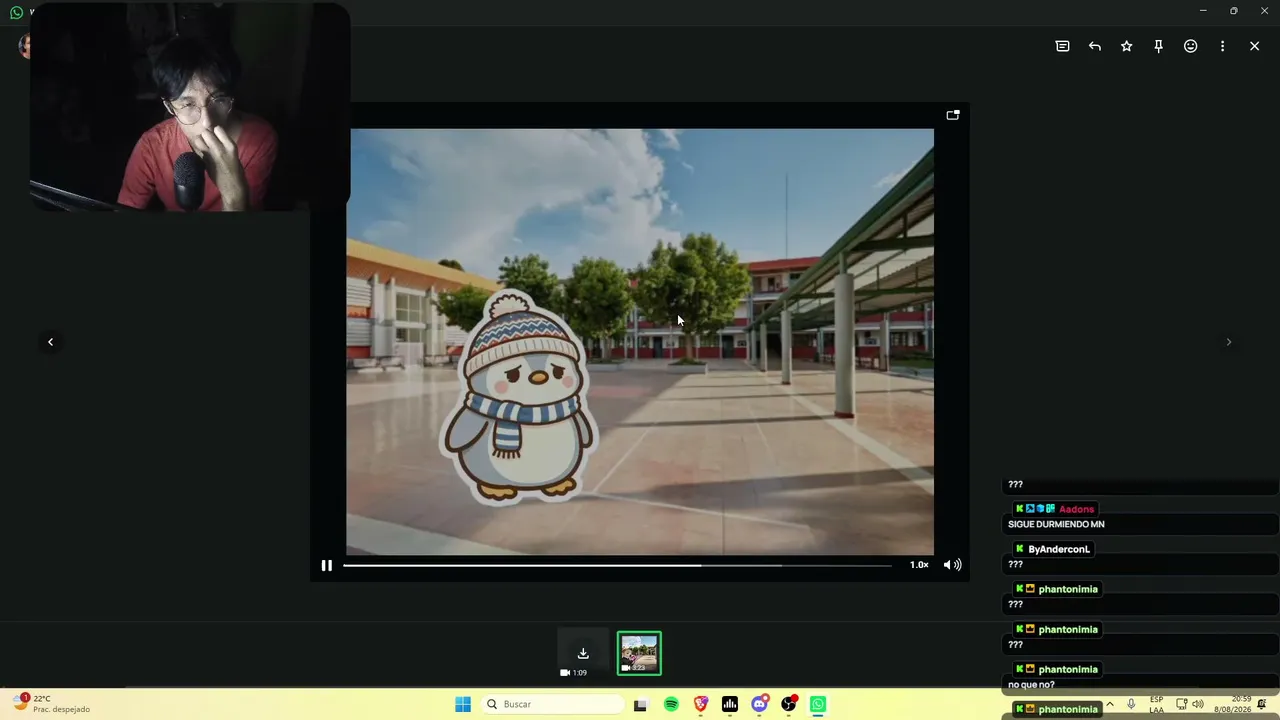The height and width of the screenshot is (720, 1280).
Task: Reply to this media with the arrow icon
Action: [1095, 46]
